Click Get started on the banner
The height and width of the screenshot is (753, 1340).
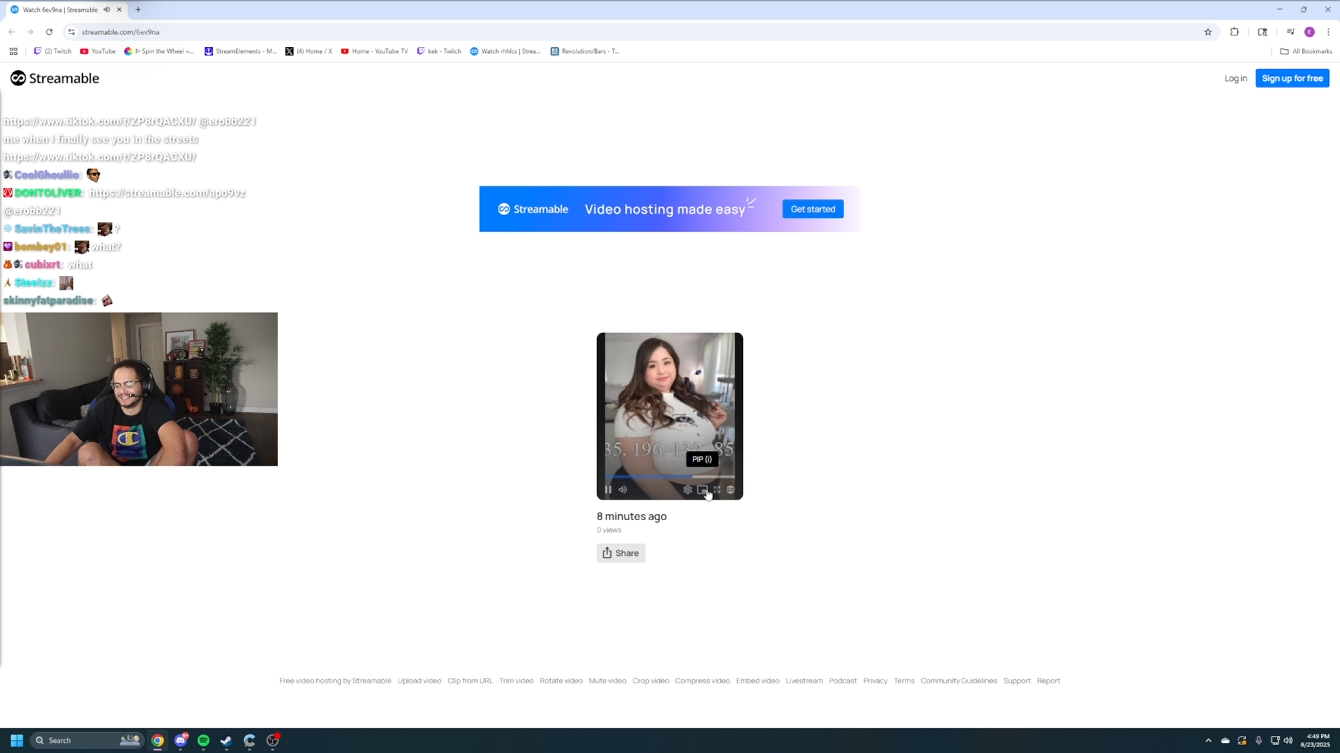(x=812, y=209)
